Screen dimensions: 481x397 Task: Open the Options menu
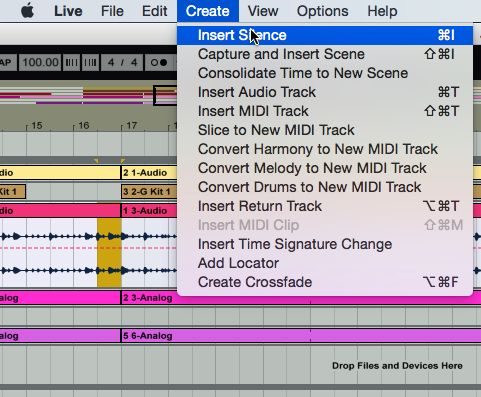323,11
